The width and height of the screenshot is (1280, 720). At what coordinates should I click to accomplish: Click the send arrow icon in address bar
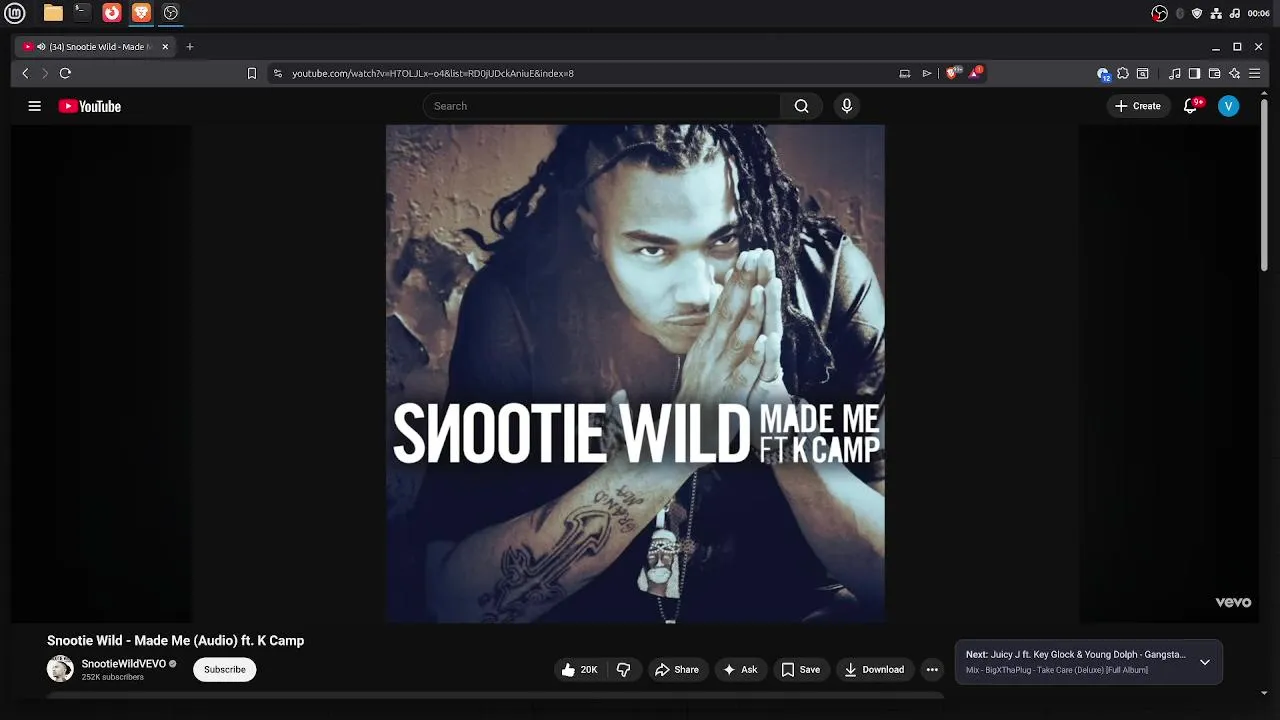pos(927,73)
